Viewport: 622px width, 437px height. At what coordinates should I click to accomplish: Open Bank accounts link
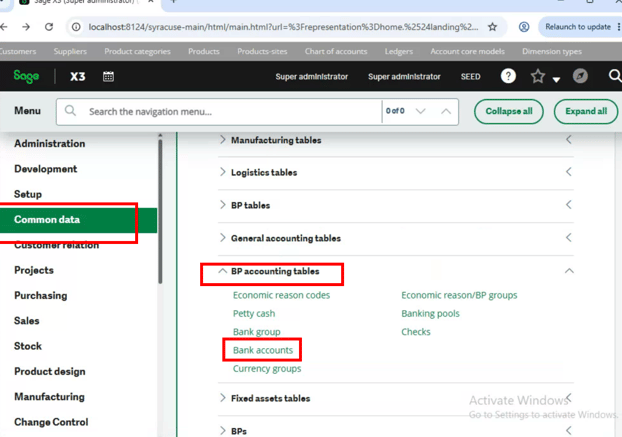263,350
